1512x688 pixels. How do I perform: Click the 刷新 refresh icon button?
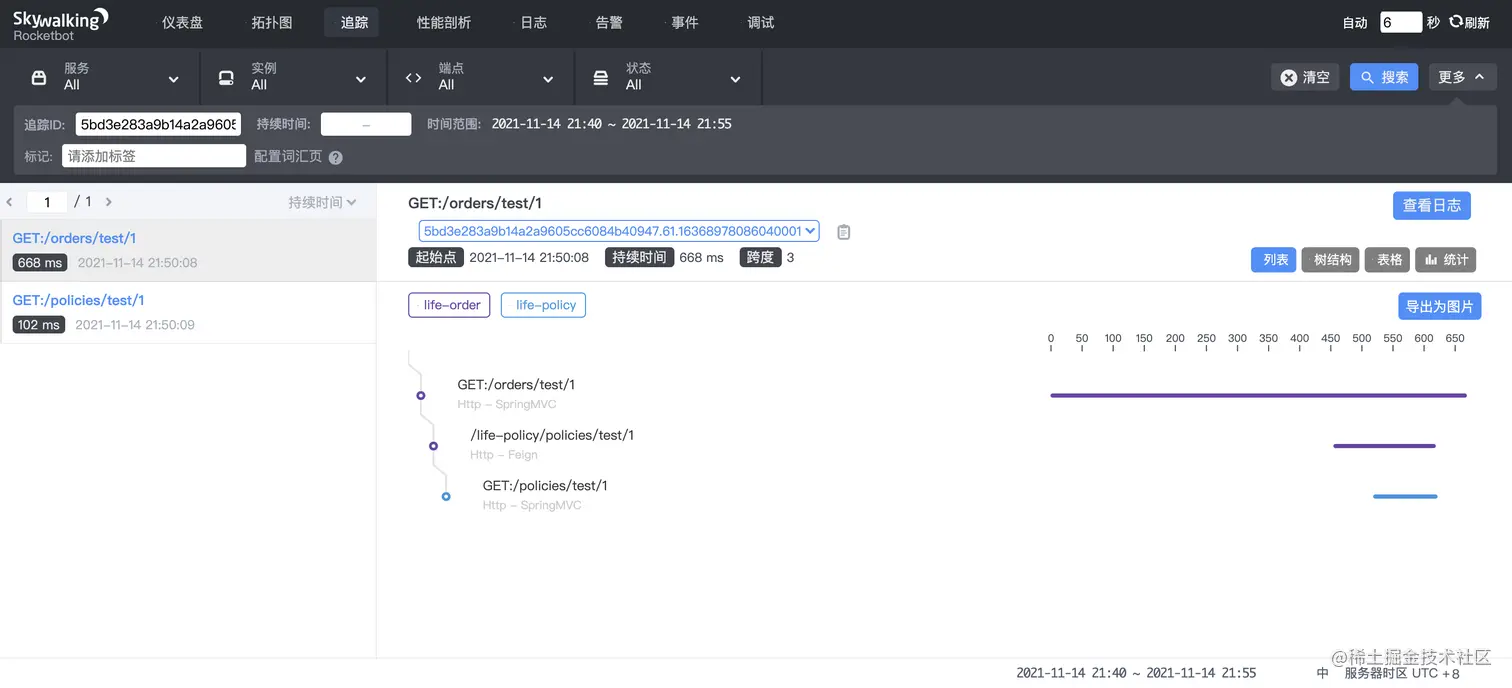coord(1470,22)
